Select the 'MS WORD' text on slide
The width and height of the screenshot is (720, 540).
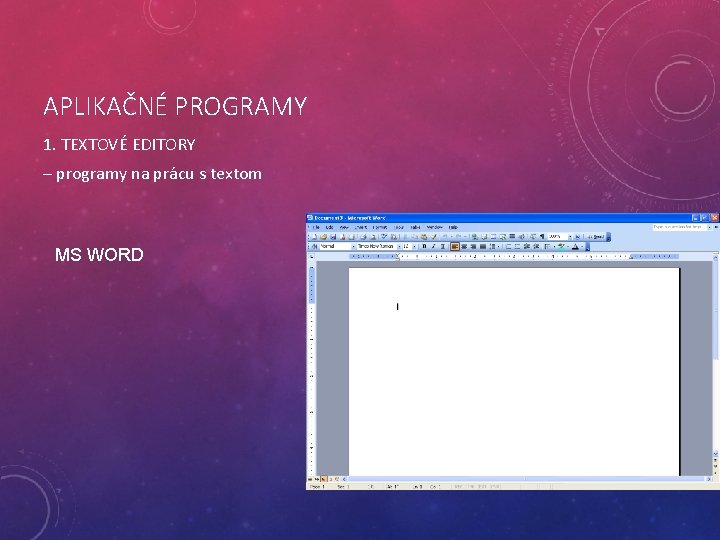pos(99,254)
